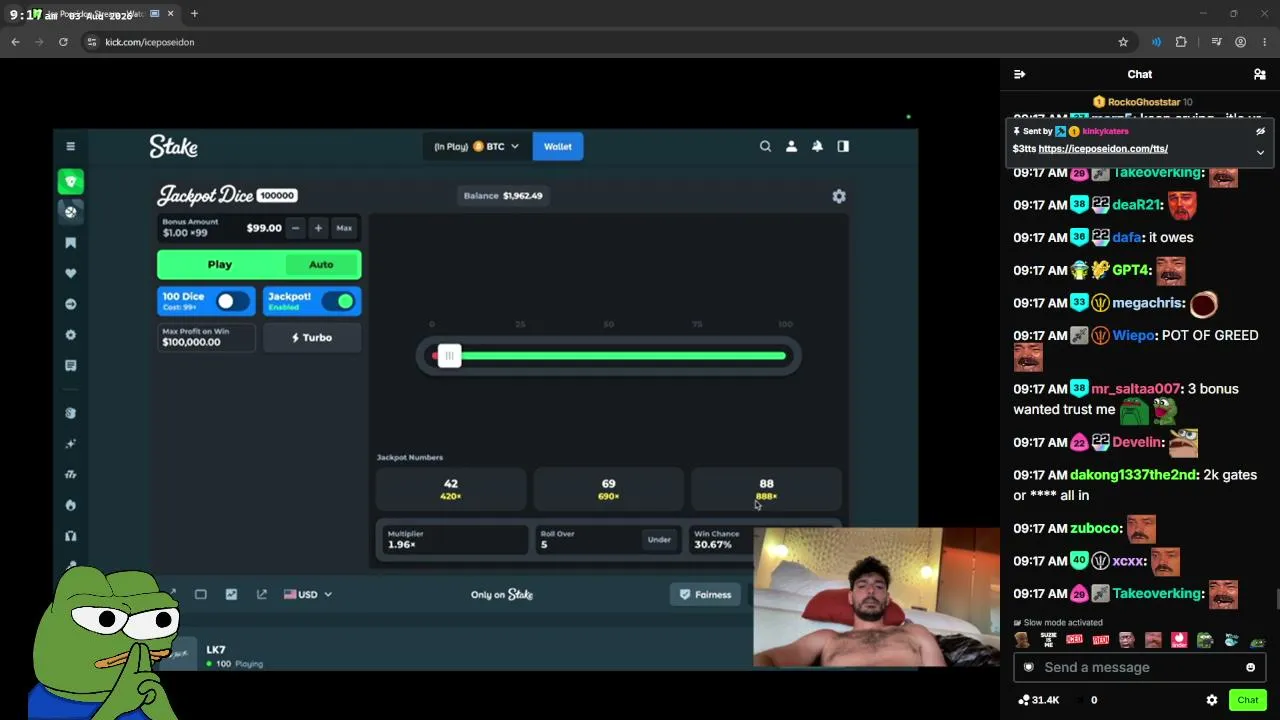The width and height of the screenshot is (1280, 720).
Task: Toggle the 100 Dice switch
Action: point(233,301)
